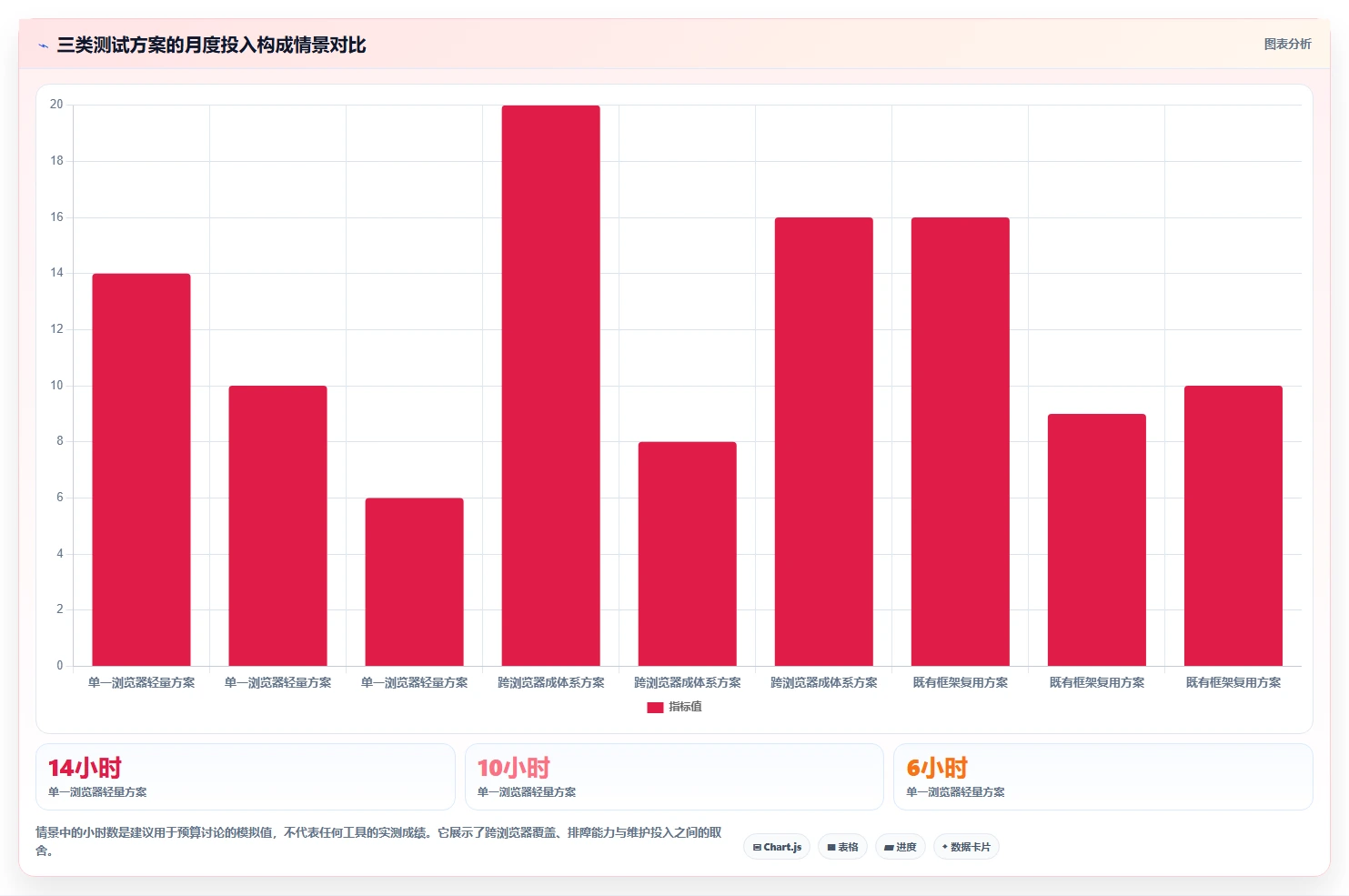Click the y-axis tick label 18
Viewport: 1349px width, 896px height.
coord(56,161)
